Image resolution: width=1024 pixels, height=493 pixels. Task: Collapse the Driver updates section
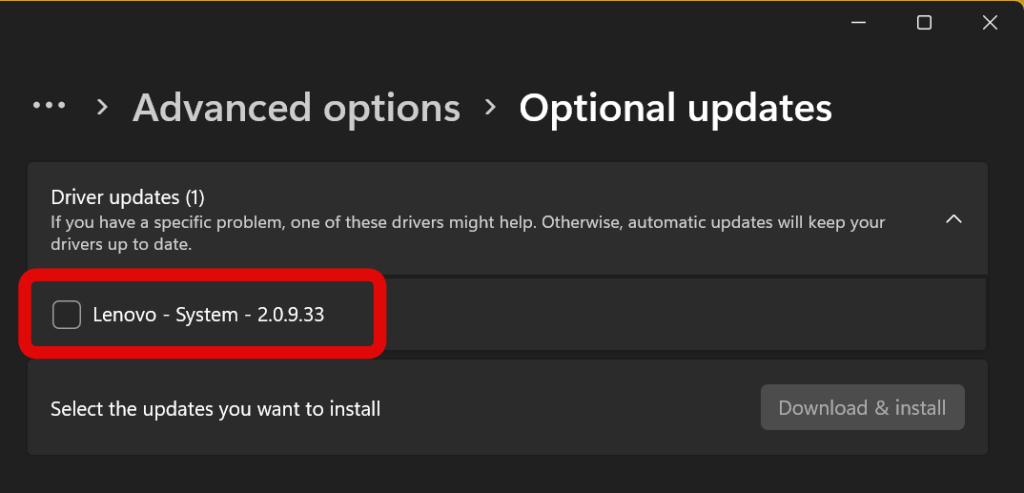coord(954,218)
